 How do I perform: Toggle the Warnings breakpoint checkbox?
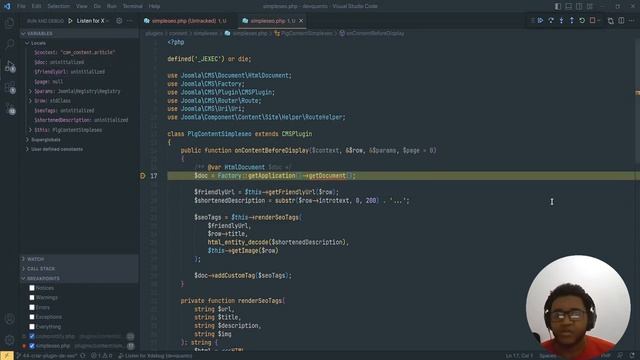point(32,298)
